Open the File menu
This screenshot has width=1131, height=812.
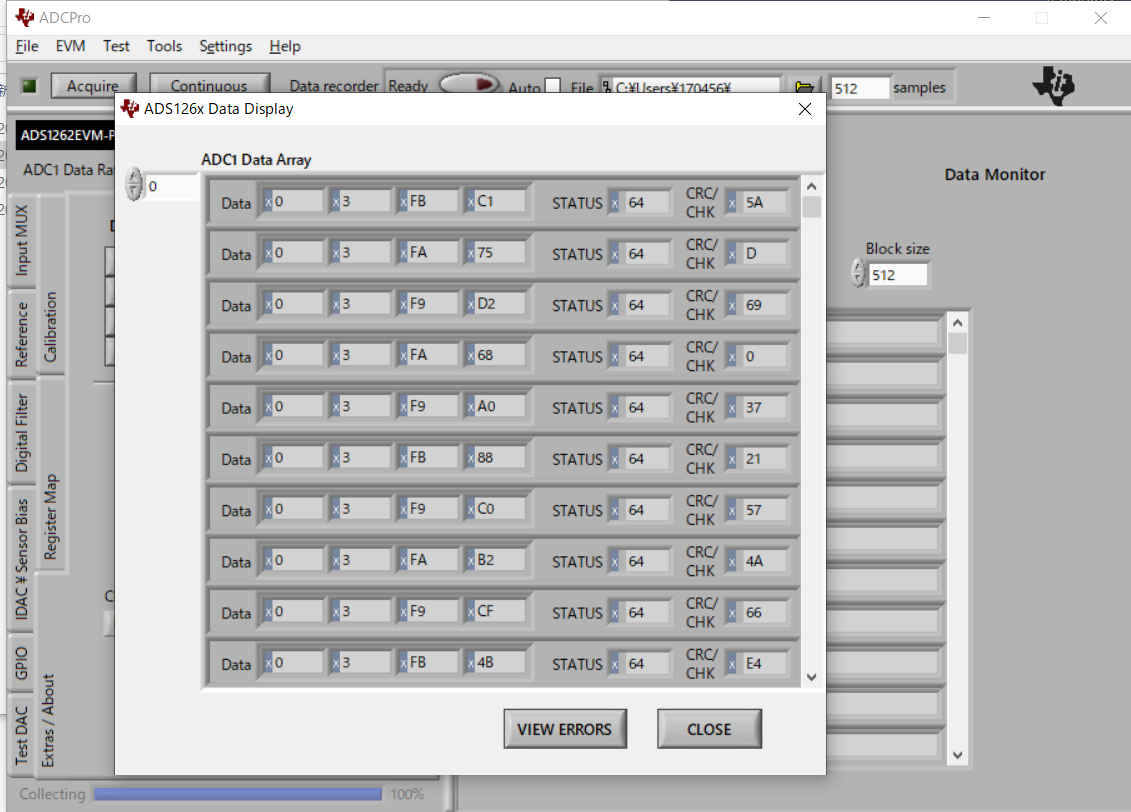click(x=27, y=46)
